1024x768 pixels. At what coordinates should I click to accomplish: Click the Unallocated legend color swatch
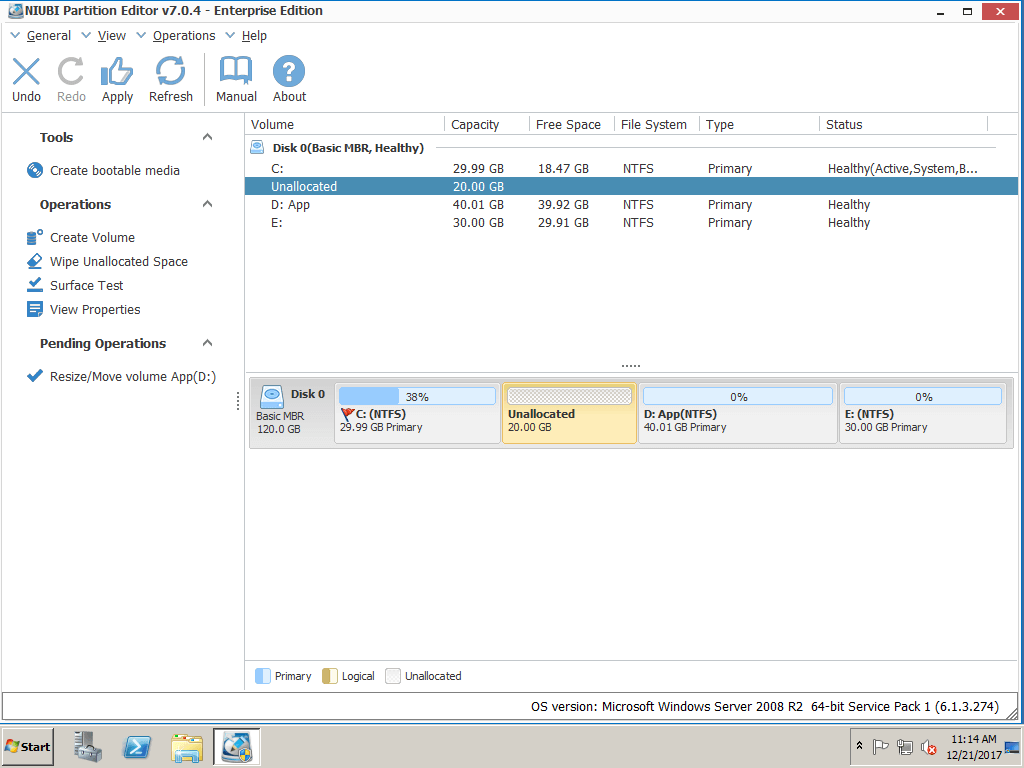pyautogui.click(x=392, y=676)
